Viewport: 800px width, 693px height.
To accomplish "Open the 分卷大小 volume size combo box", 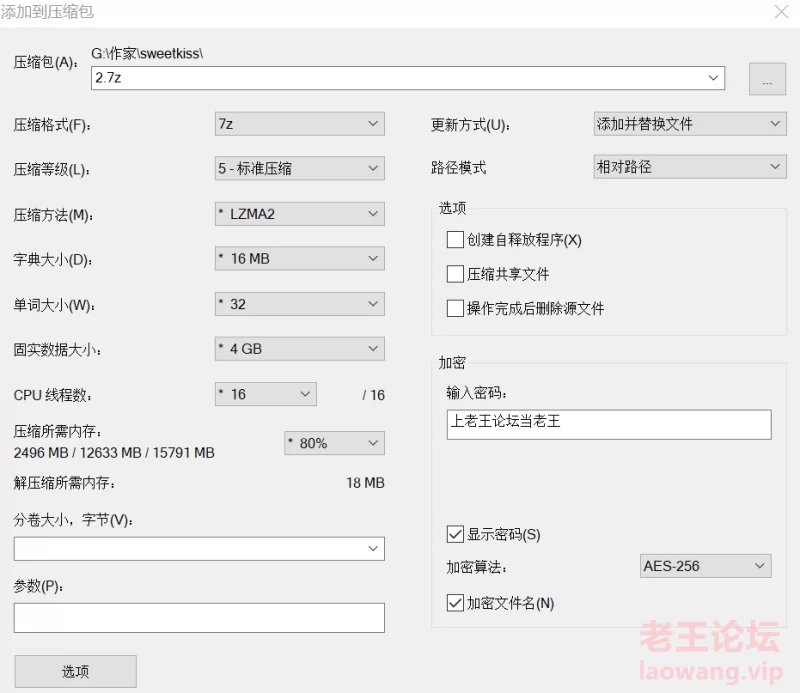I will [x=199, y=549].
